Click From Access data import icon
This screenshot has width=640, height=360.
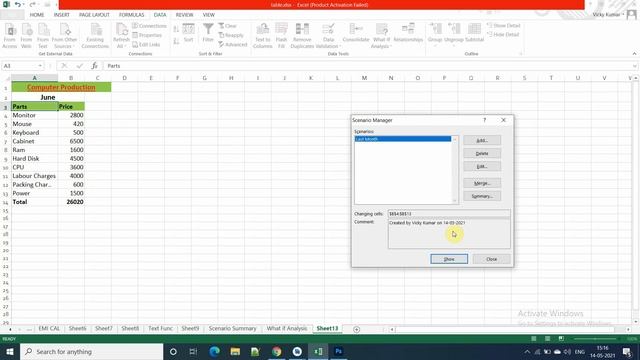coord(9,36)
